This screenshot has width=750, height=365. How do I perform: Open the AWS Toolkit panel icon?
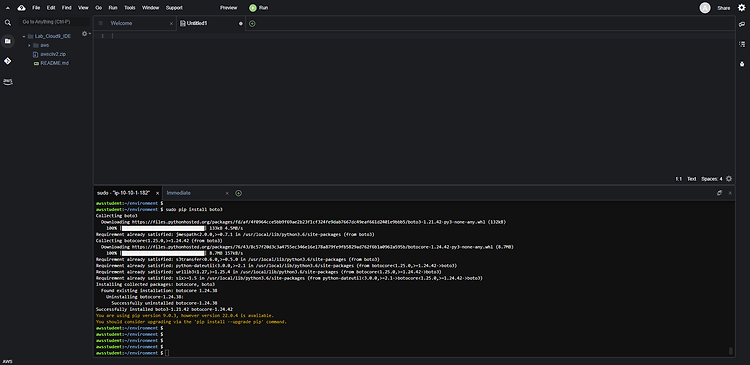[8, 81]
